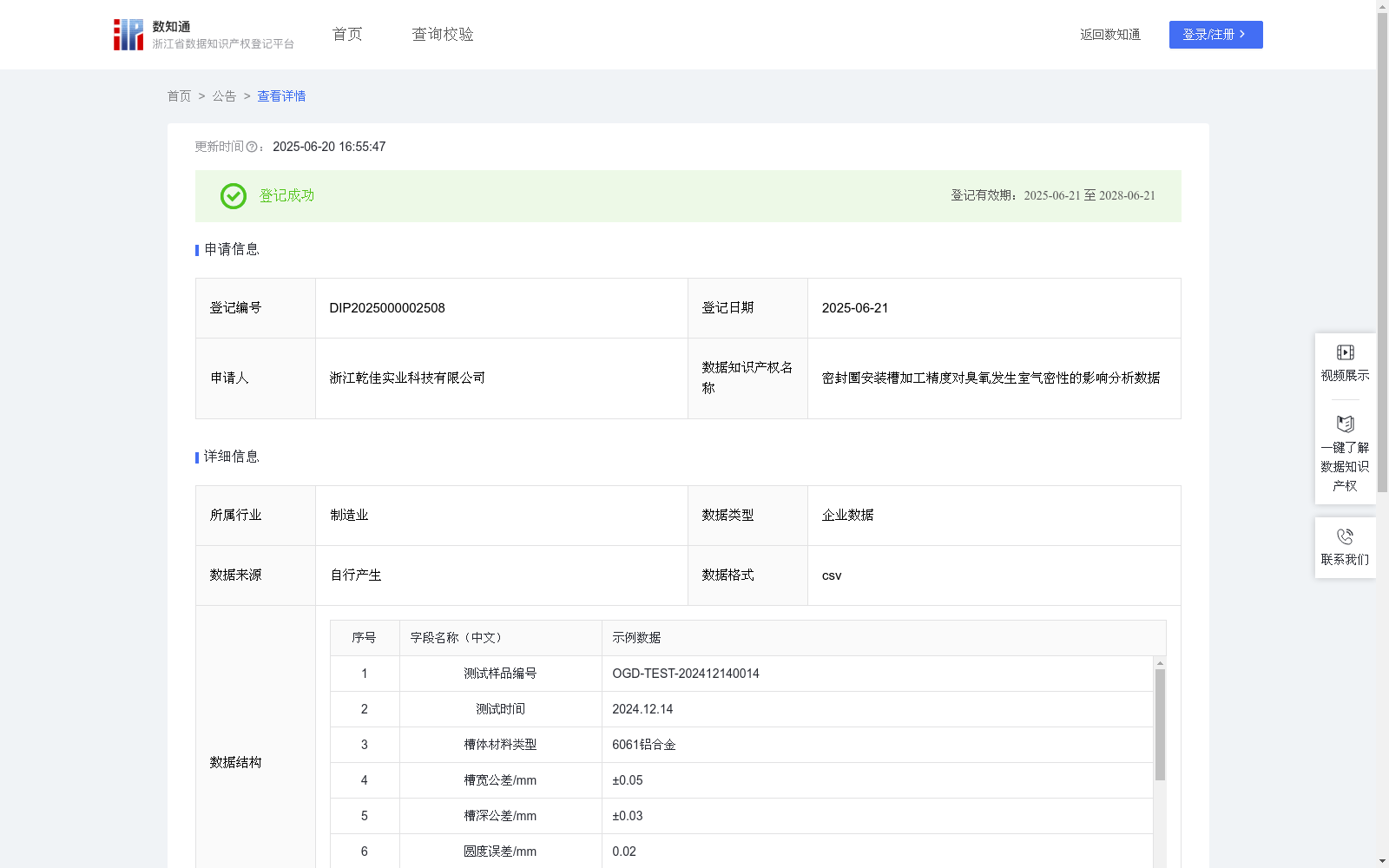
Task: Click the update time 2025-06-20 16:55:47
Action: [329, 148]
